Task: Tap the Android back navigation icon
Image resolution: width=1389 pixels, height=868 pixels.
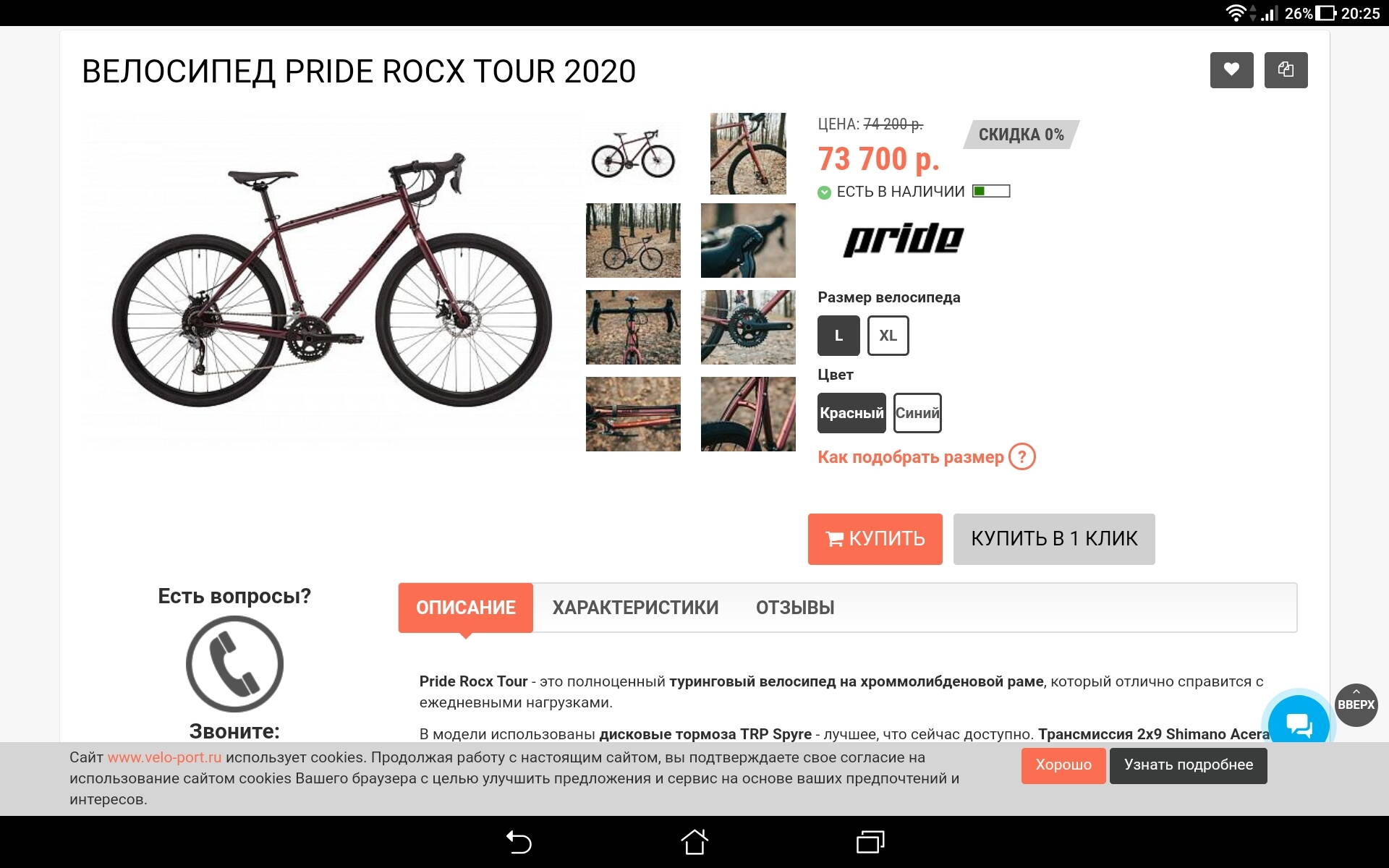Action: (x=519, y=842)
